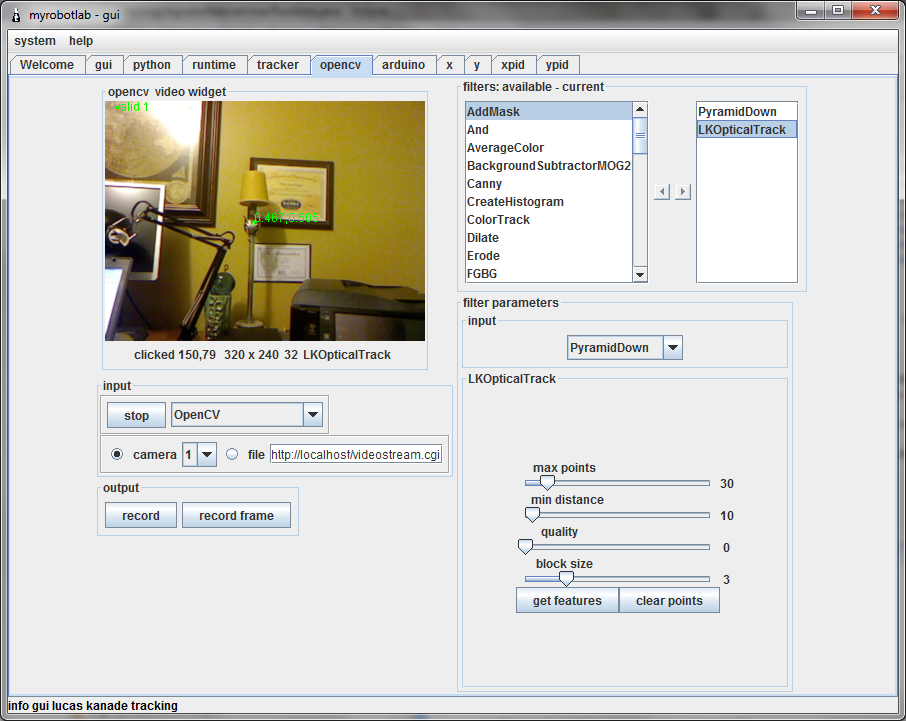Select Erode filter
The image size is (906, 721).
click(548, 255)
